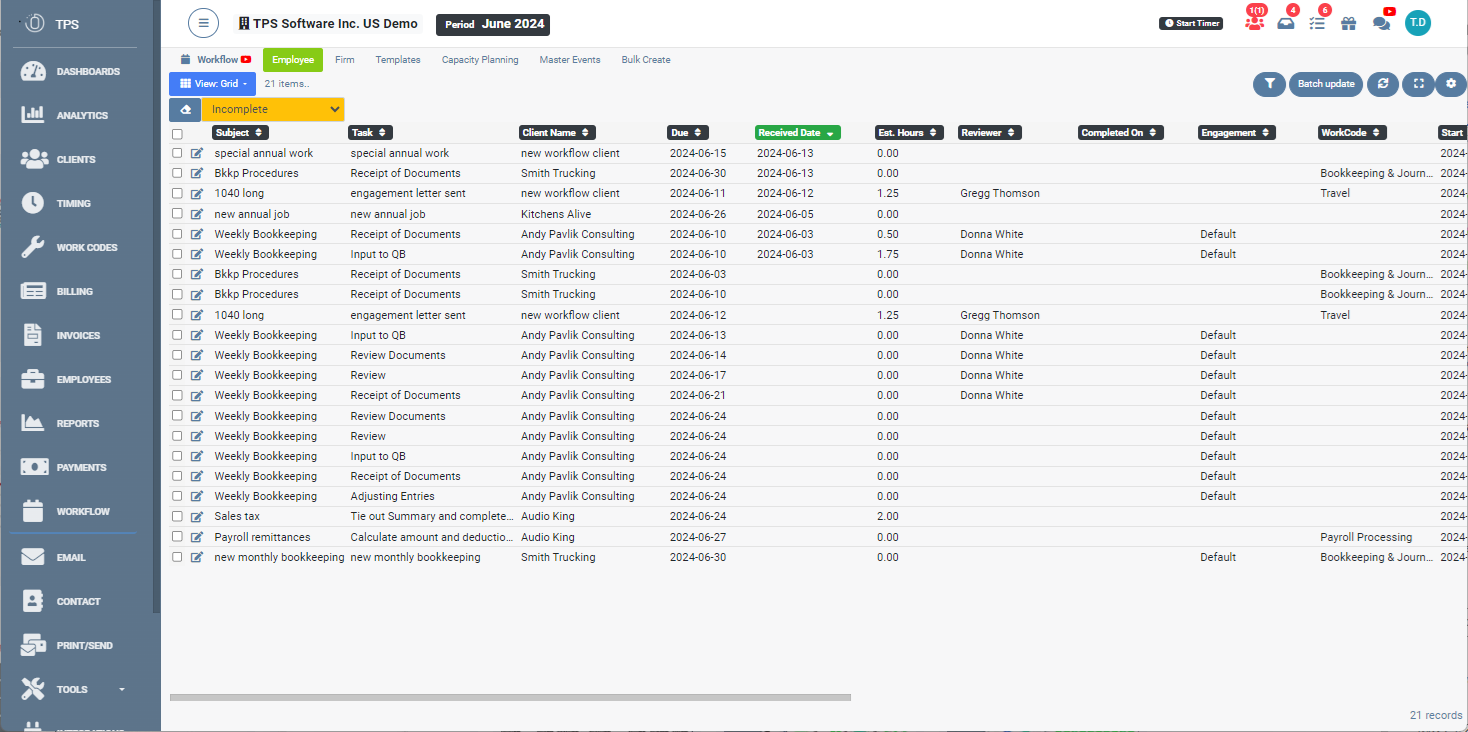Open the gift icon

pos(1349,23)
